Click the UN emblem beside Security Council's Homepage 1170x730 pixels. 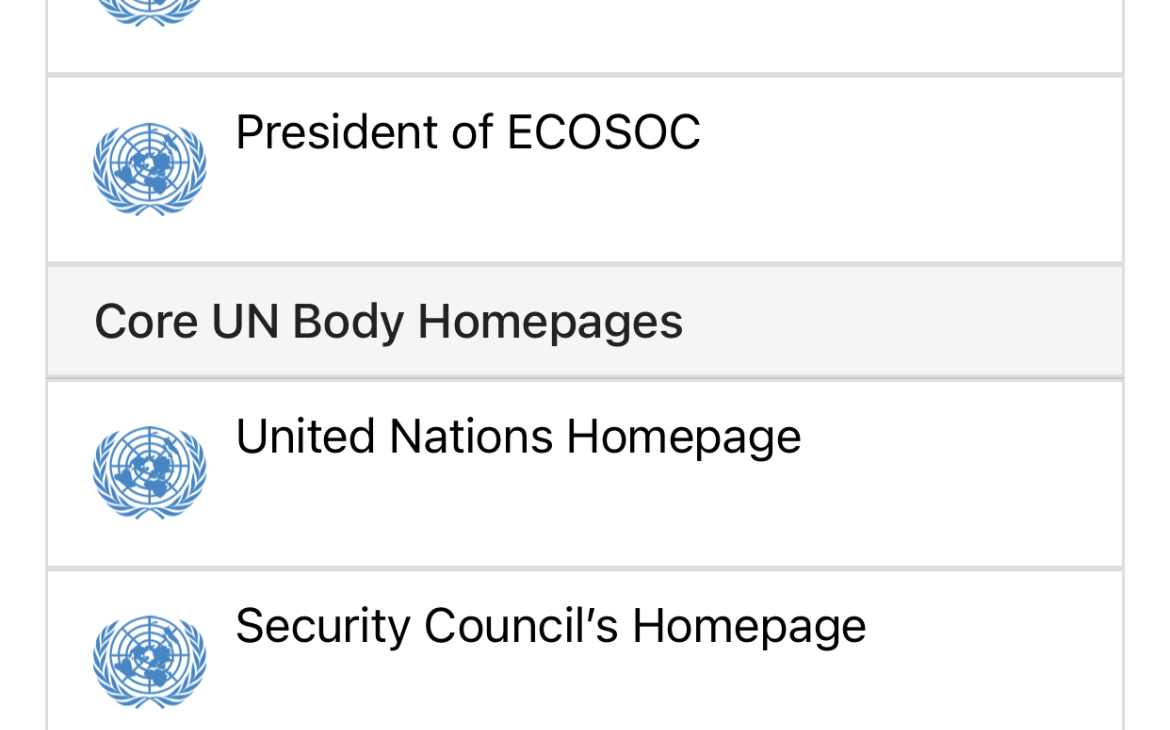coord(148,662)
